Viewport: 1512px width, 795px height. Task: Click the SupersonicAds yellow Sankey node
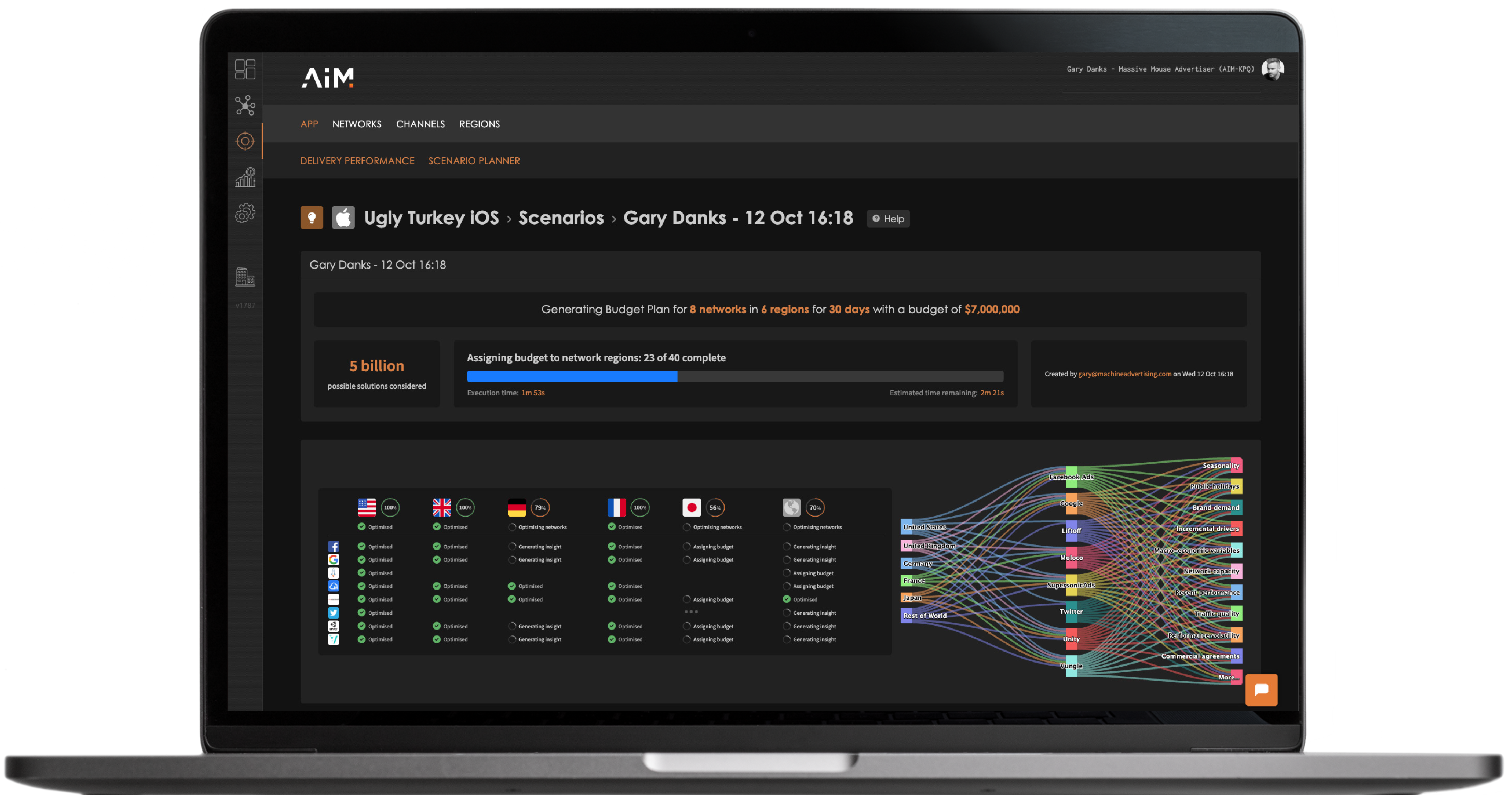[x=1071, y=585]
